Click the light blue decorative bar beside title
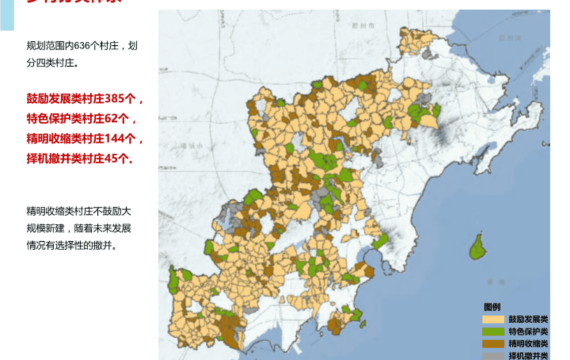Viewport: 570px width, 360px height. [x=7, y=15]
